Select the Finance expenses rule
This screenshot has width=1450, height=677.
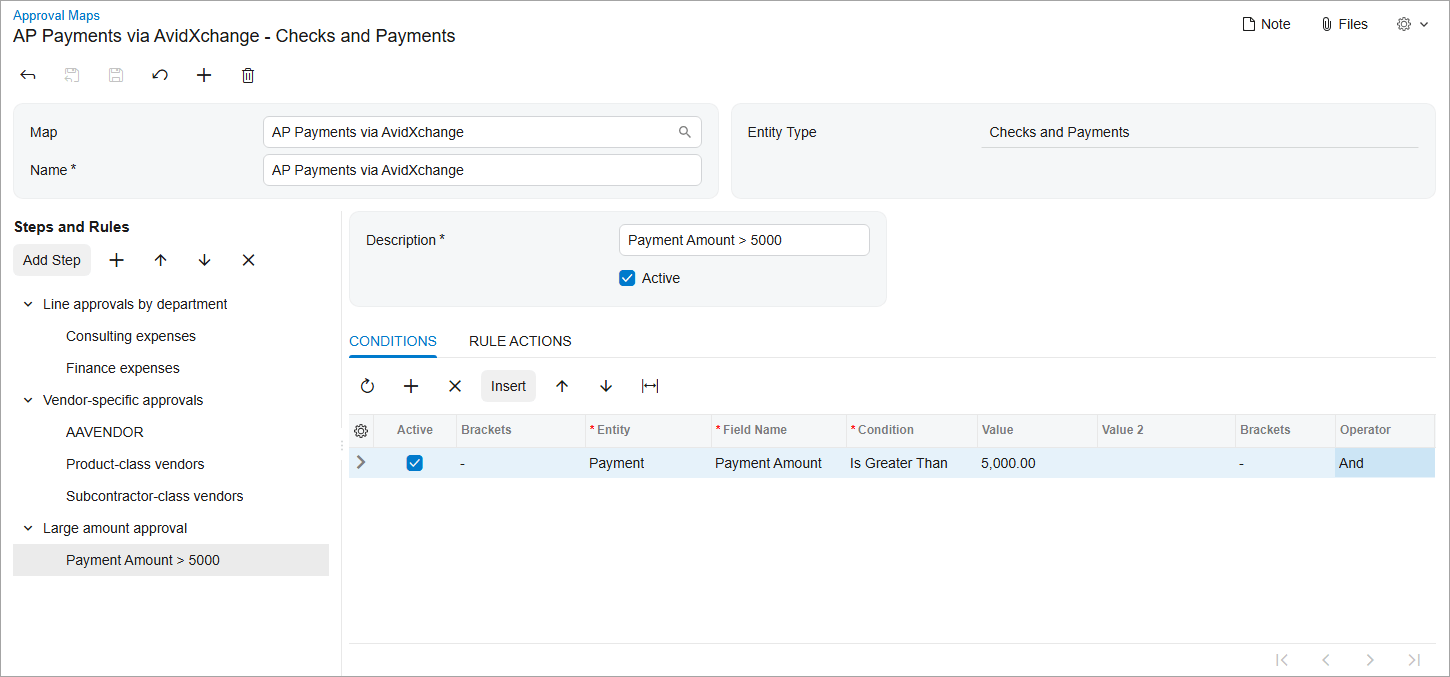click(x=123, y=368)
